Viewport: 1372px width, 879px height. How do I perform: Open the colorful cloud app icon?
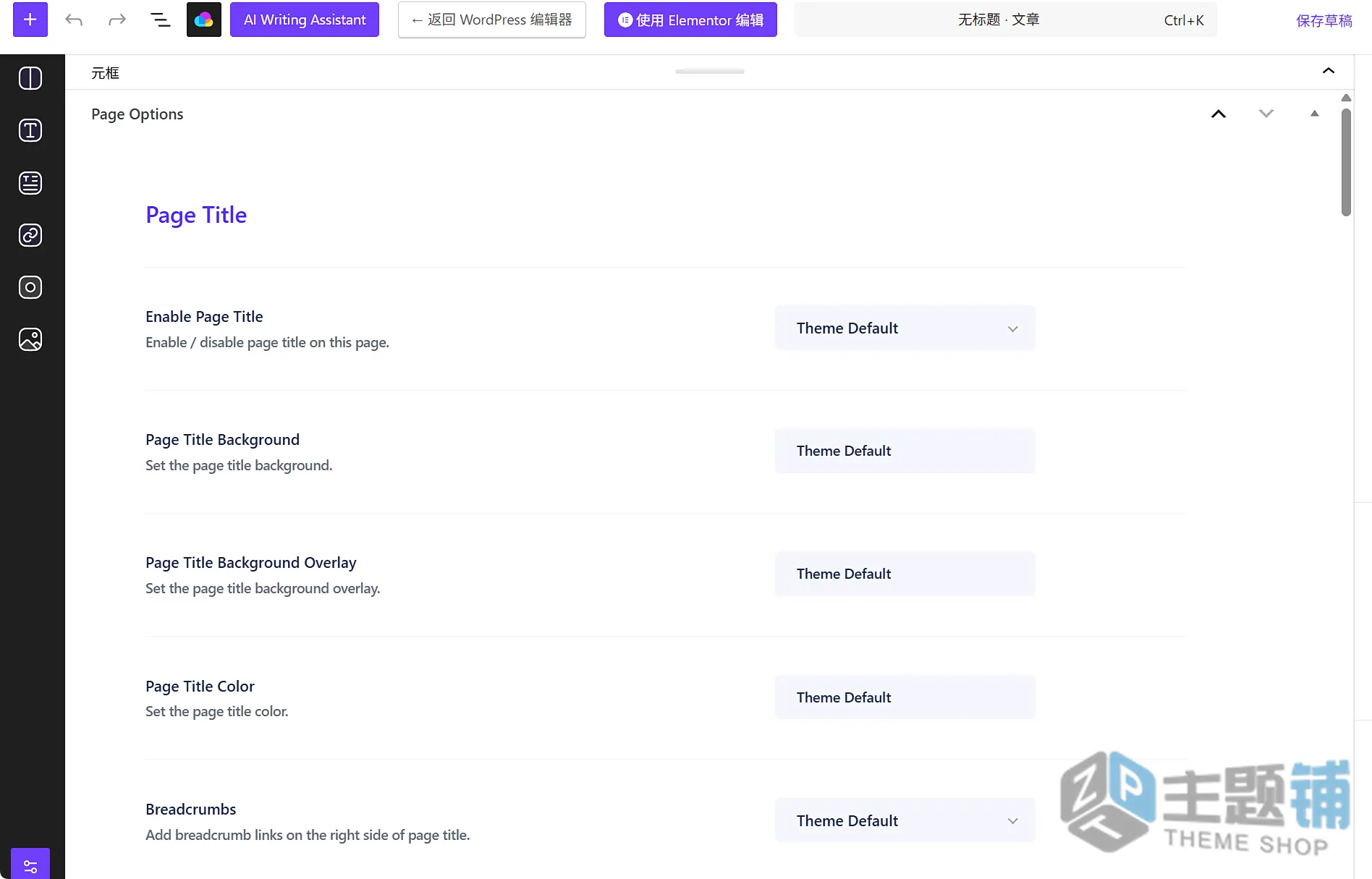pos(204,20)
